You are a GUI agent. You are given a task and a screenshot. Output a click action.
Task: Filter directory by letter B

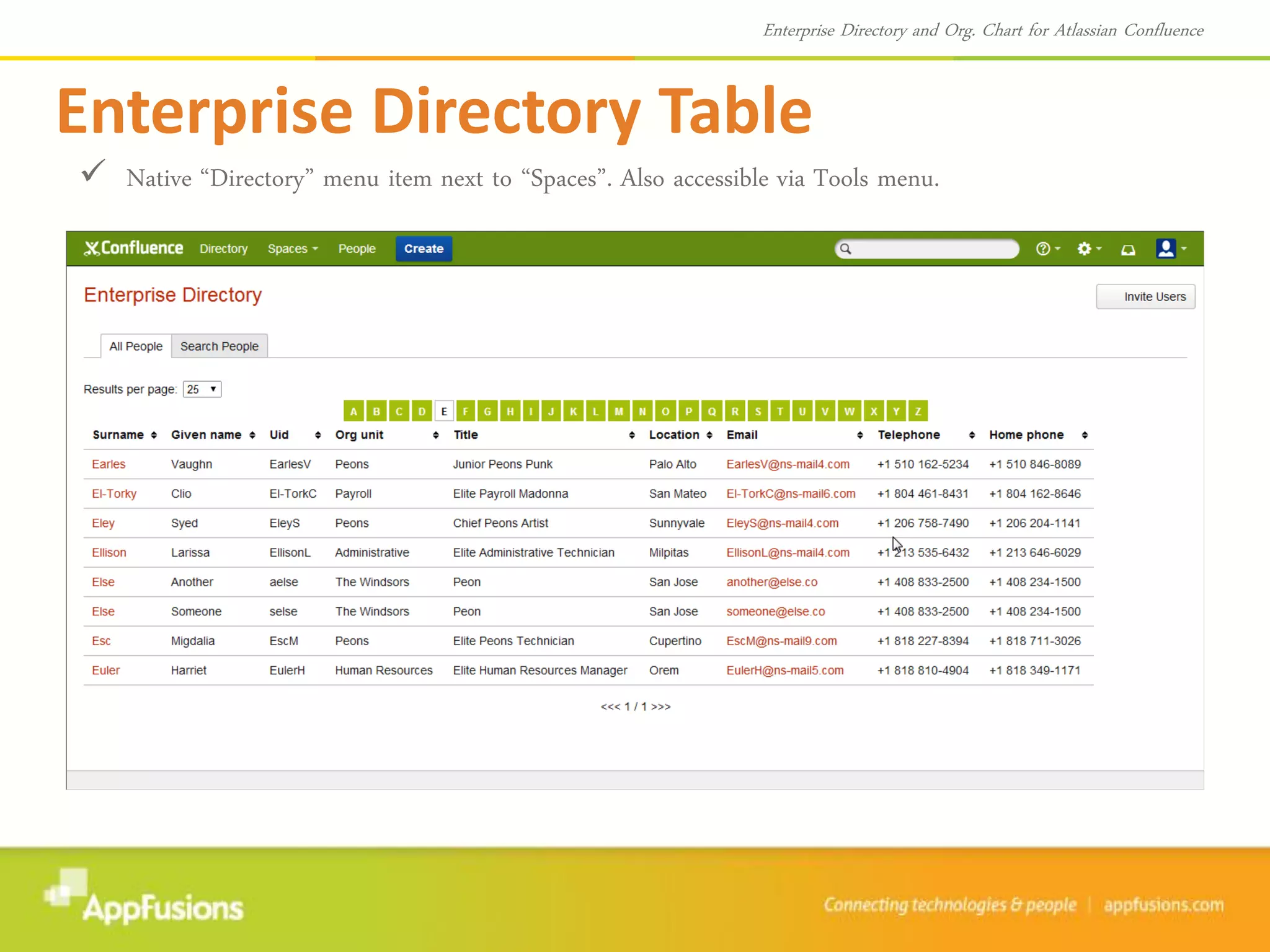point(376,411)
